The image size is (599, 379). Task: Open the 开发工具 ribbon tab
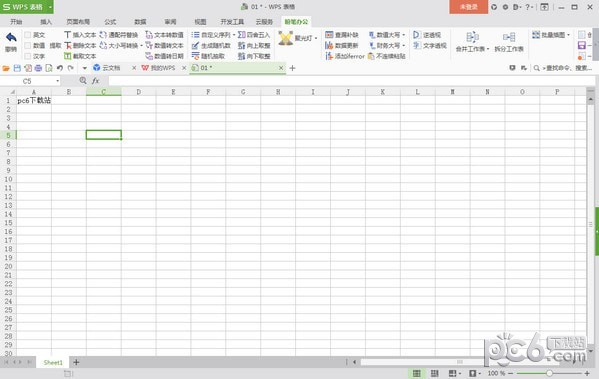coord(232,22)
